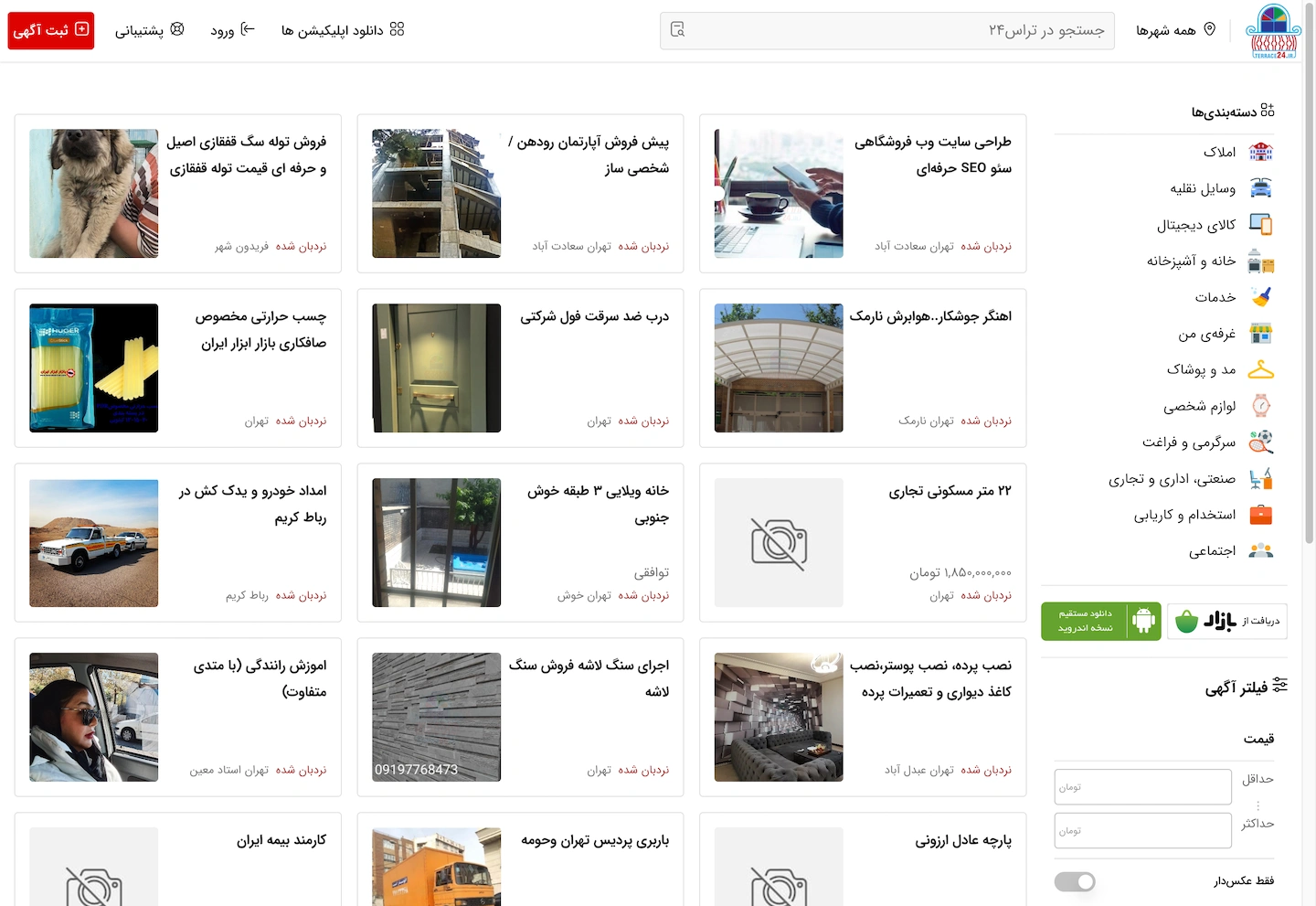Screen dimensions: 1316x906
Task: Select the اجتماعی social category
Action: [x=1212, y=551]
